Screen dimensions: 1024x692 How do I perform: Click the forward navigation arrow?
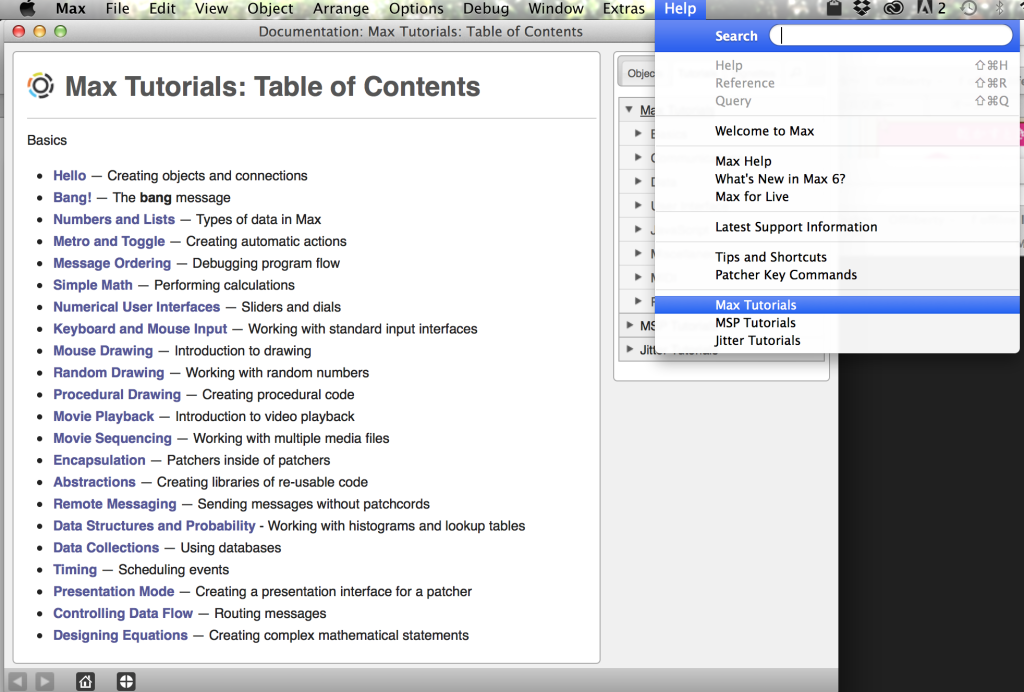tap(44, 681)
